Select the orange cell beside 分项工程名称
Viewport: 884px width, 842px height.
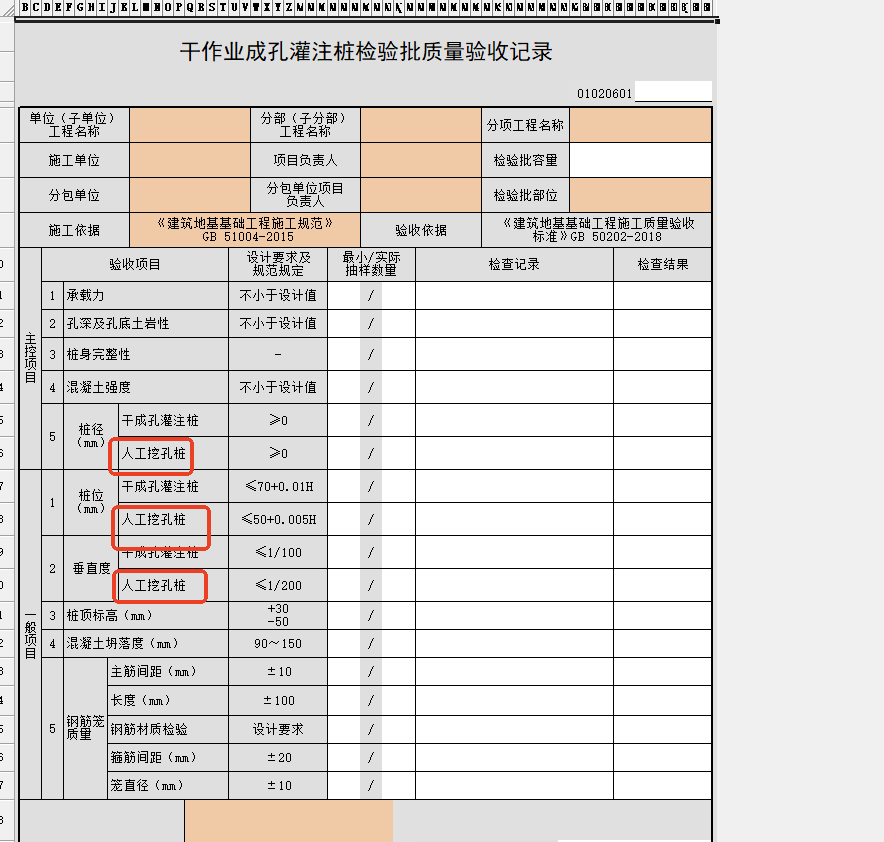coord(640,125)
